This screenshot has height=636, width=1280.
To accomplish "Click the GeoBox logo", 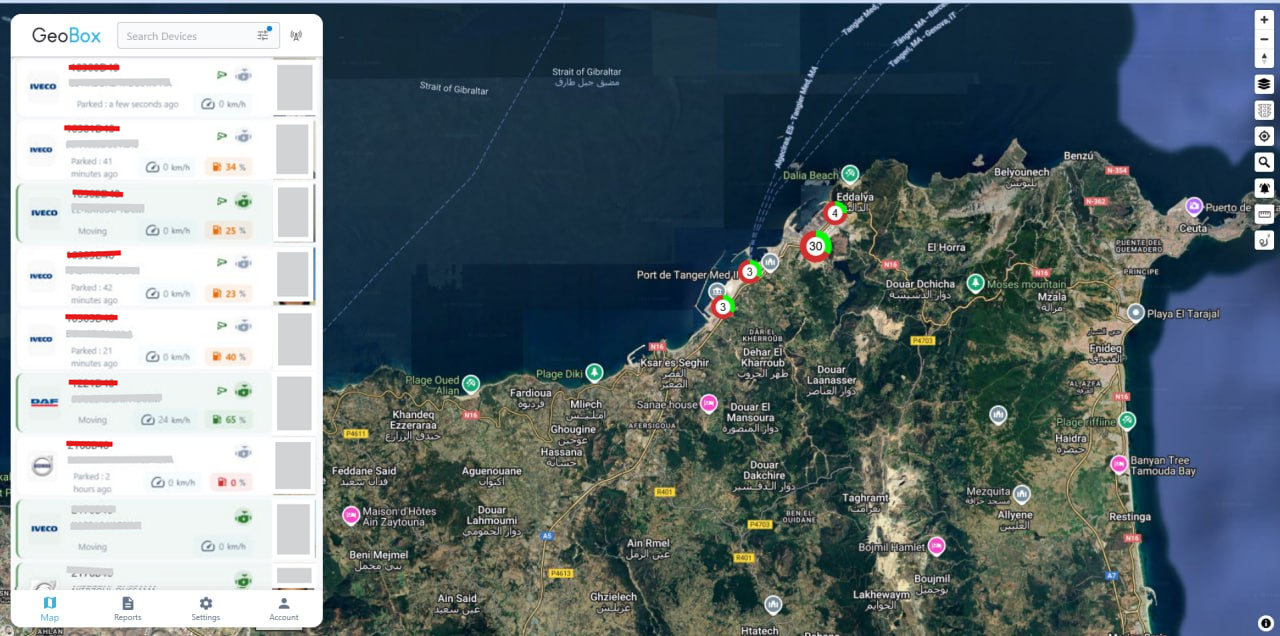I will [66, 35].
